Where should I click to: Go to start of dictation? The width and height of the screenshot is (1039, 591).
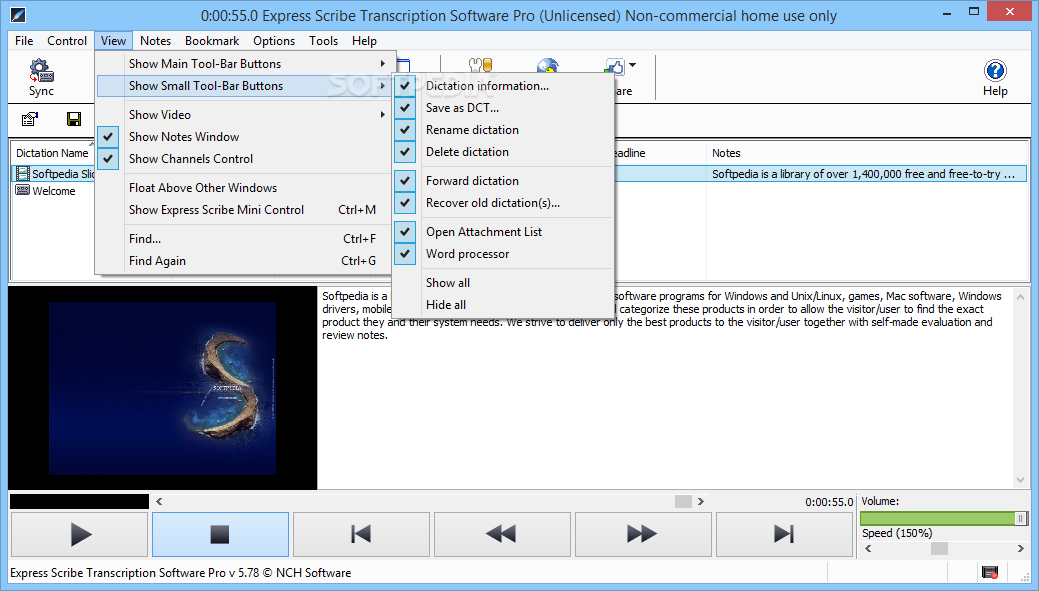click(361, 534)
